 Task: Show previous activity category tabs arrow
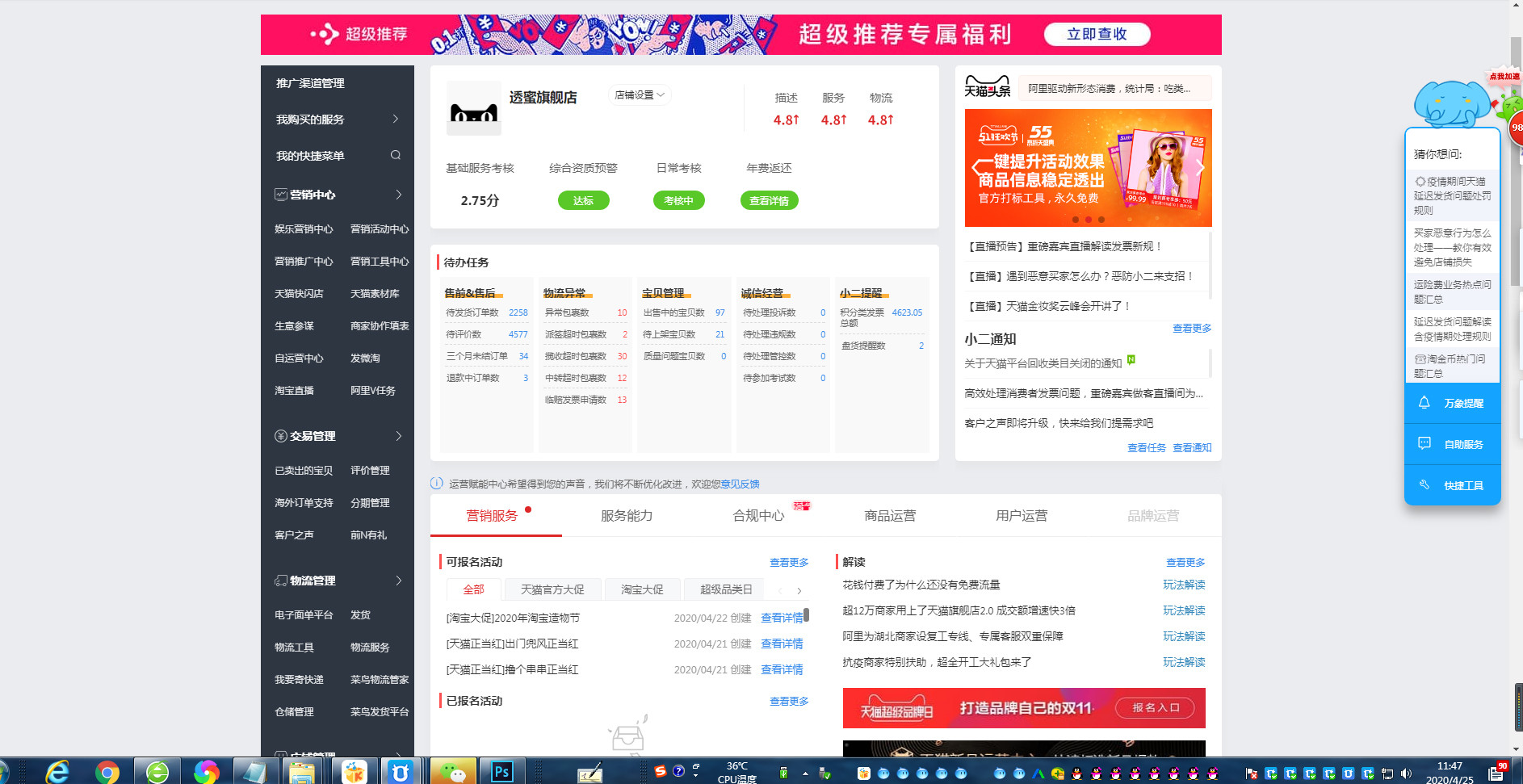coord(780,591)
